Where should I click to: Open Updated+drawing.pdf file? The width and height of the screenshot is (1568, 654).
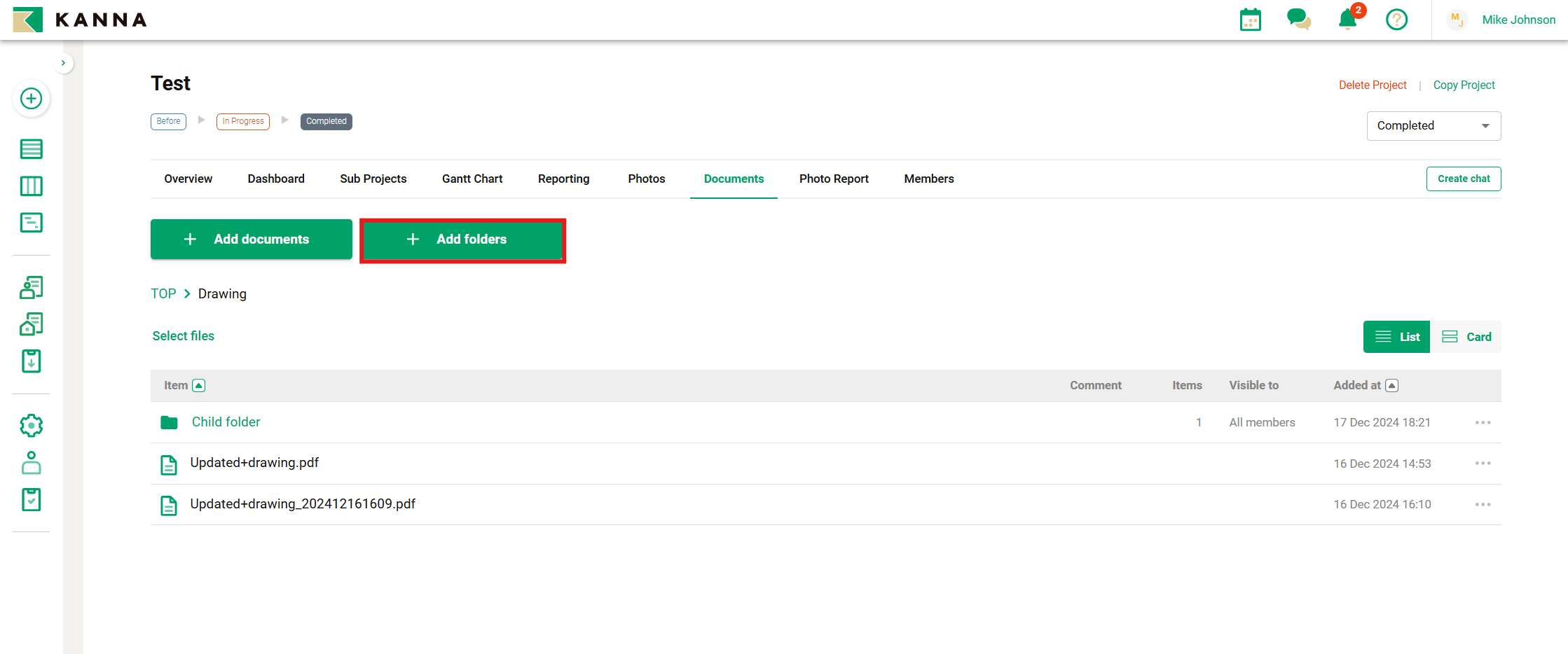tap(254, 463)
